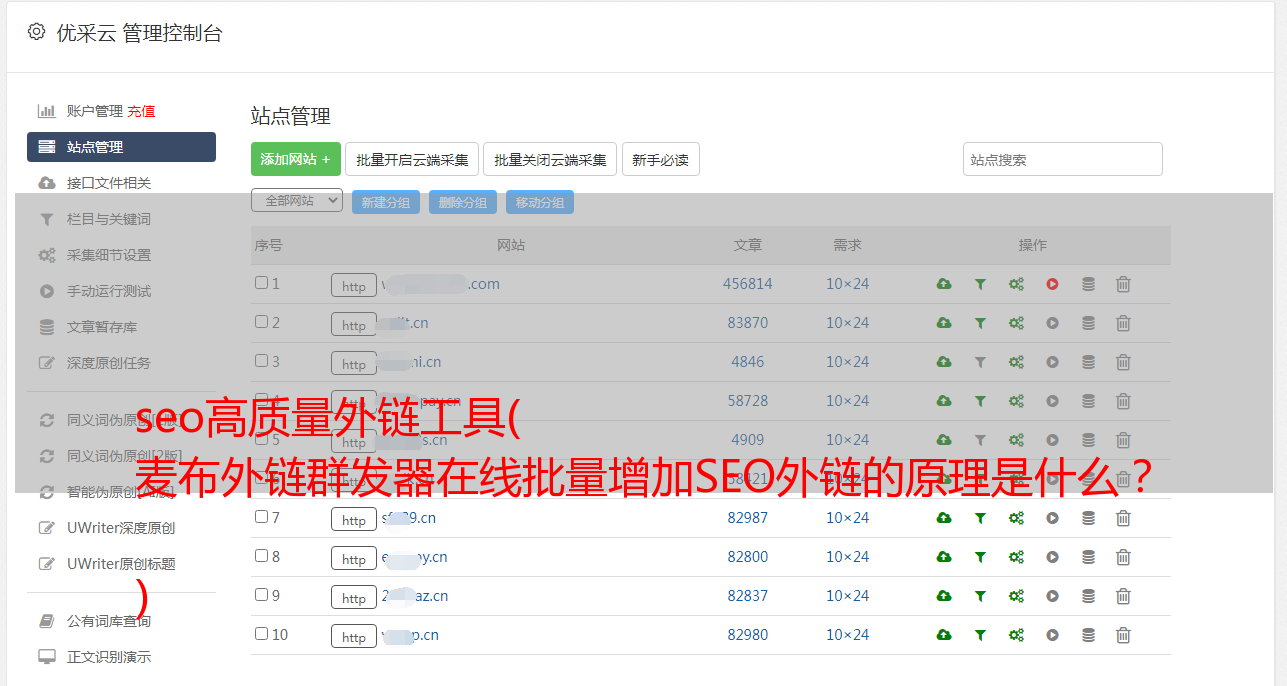Click the trash icon for the 83870 articles row
This screenshot has height=686, width=1287.
(x=1123, y=323)
